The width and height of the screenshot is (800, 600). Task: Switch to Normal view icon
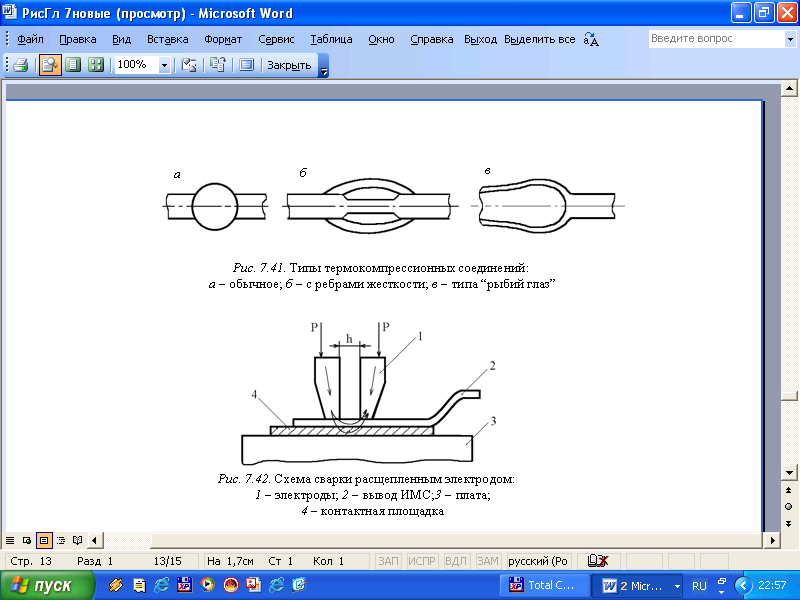pos(10,540)
